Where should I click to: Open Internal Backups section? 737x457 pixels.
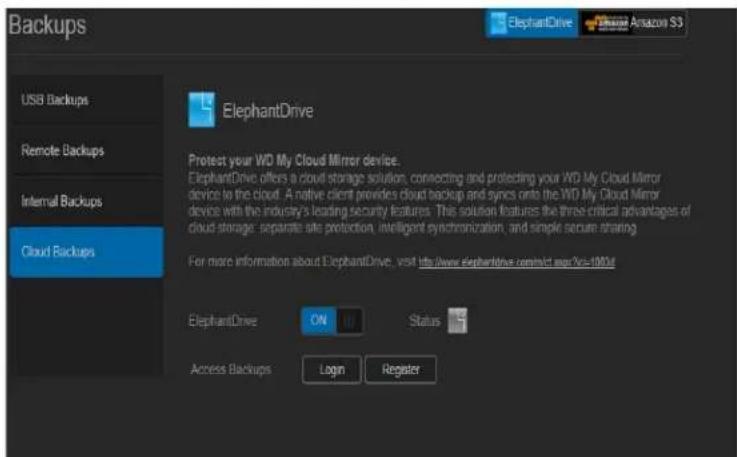[86, 201]
